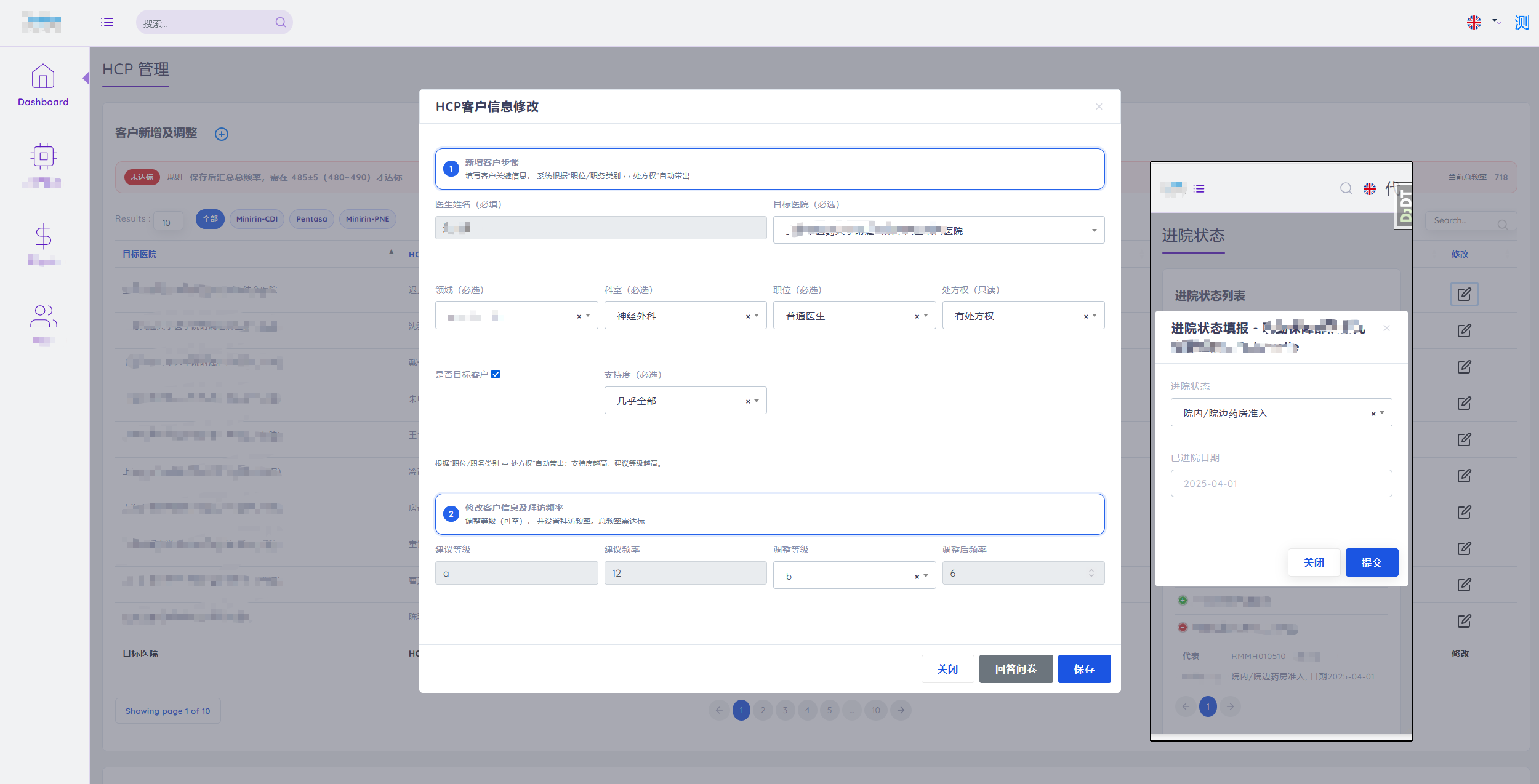This screenshot has width=1539, height=784.
Task: Open 目标医院 dropdown
Action: pyautogui.click(x=939, y=230)
